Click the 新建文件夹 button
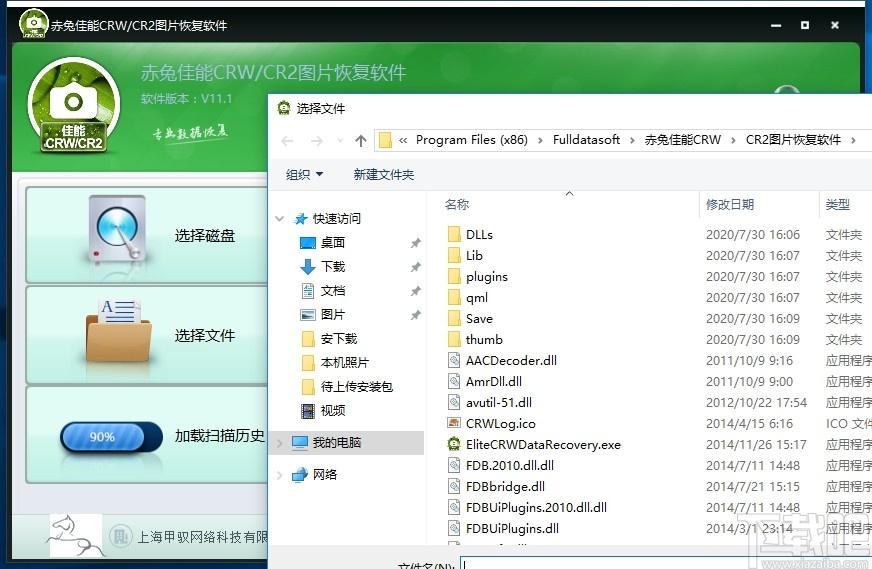This screenshot has width=872, height=569. 384,175
